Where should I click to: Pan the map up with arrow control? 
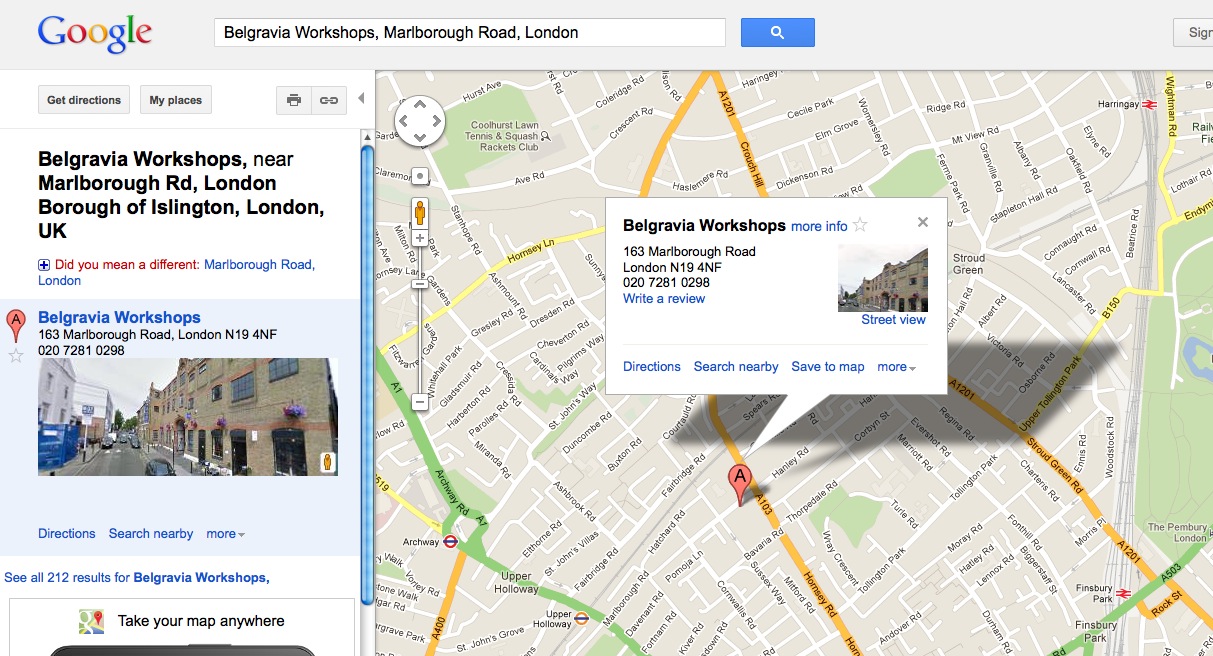[x=420, y=106]
